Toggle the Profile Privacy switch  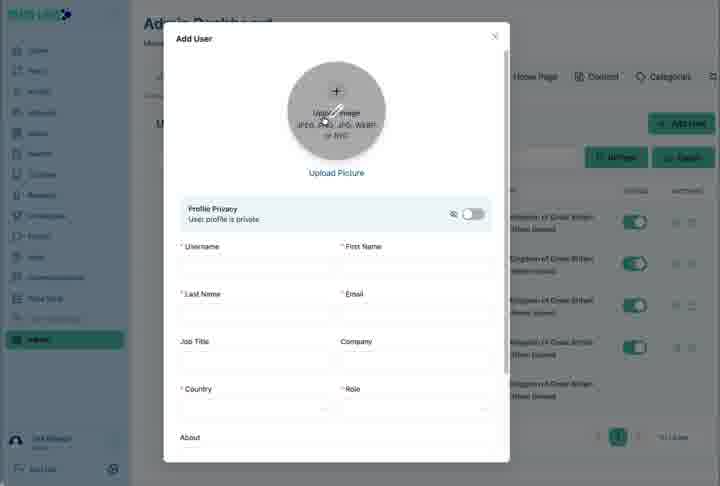pos(473,214)
